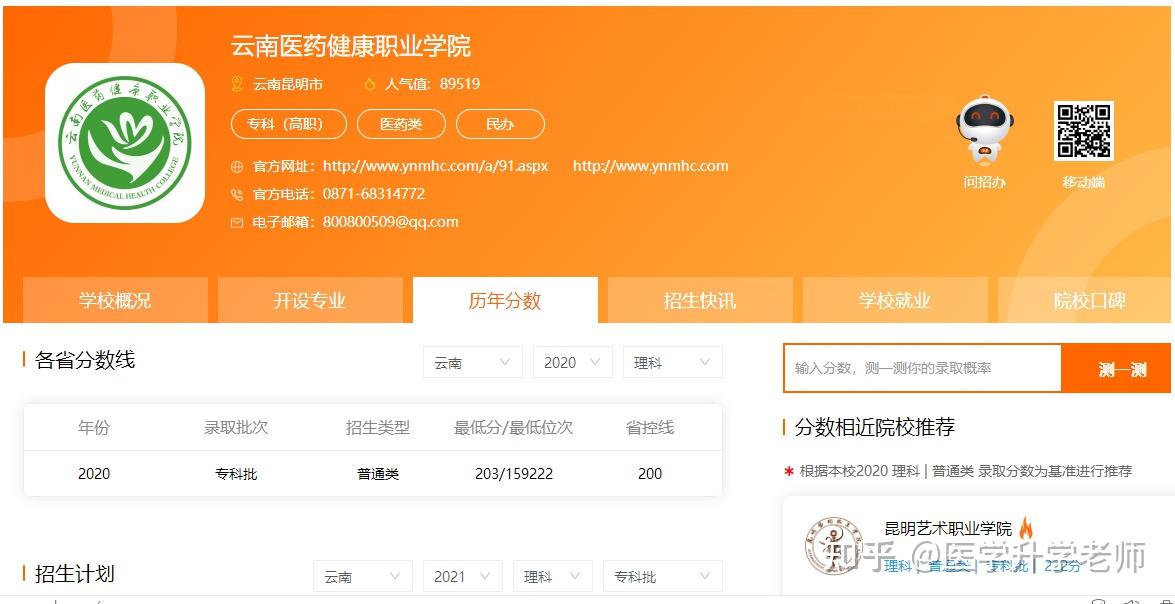Expand the 2021 year dropdown
Viewport: 1175px width, 604px height.
point(462,576)
